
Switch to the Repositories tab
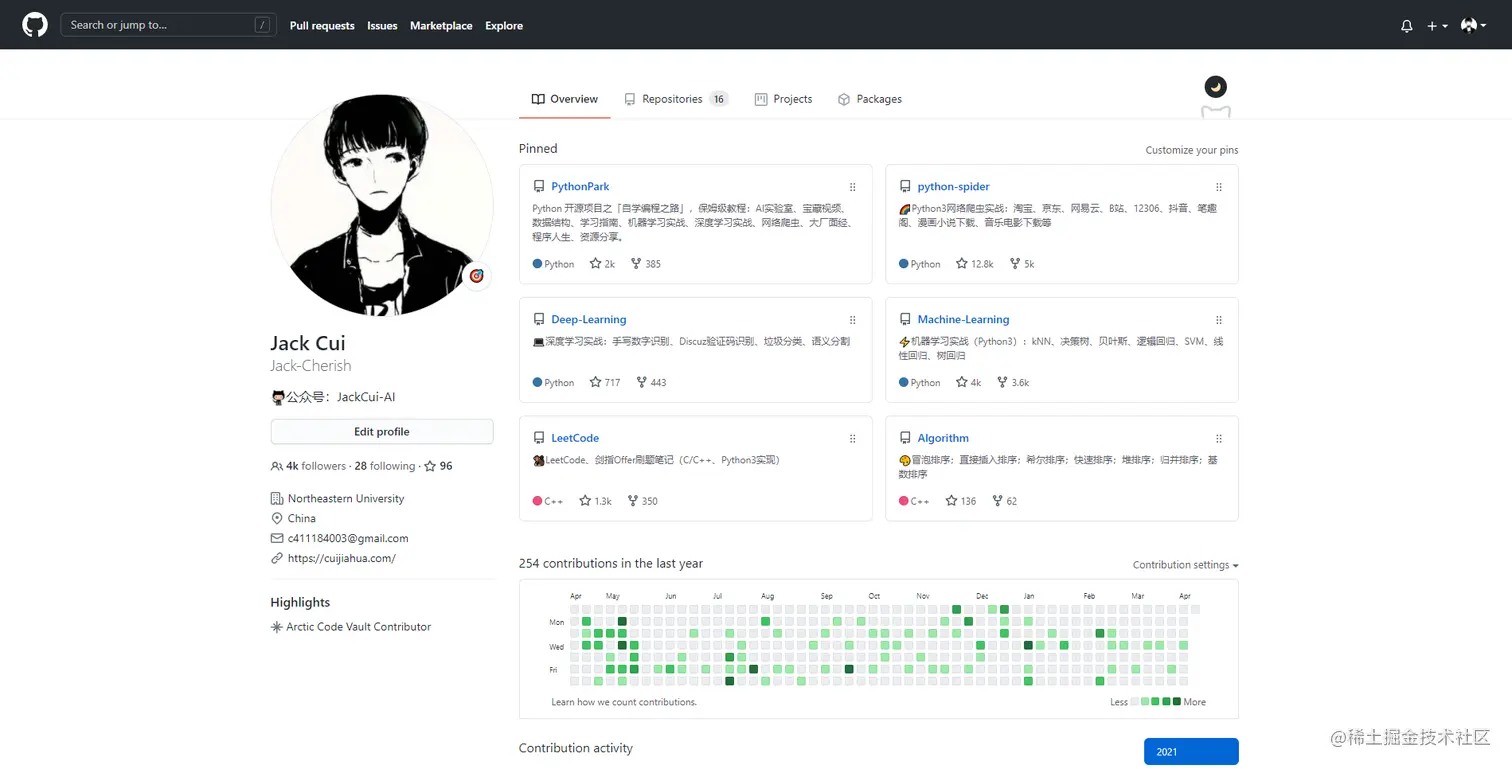click(676, 99)
